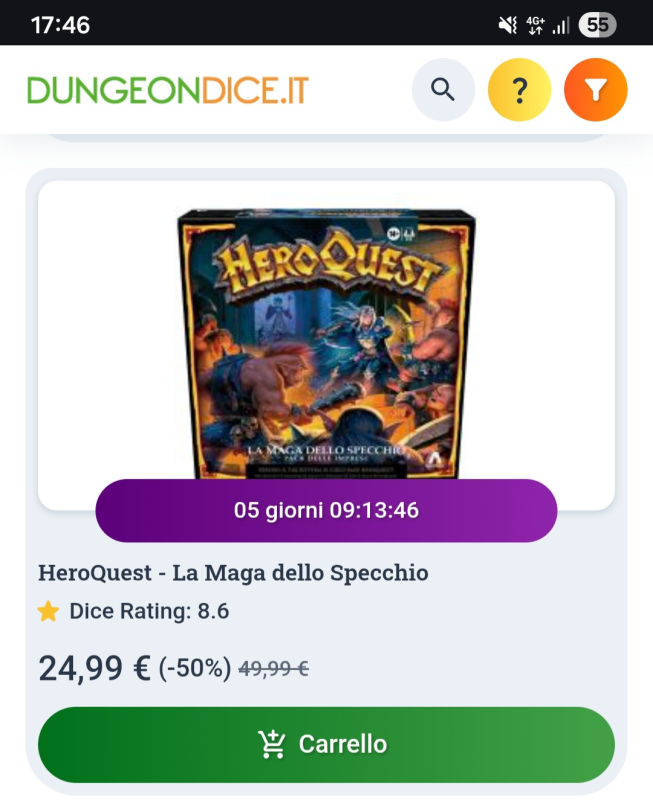Open HeroQuest - La Maga dello Specchio title
653x800 pixels.
click(x=233, y=572)
